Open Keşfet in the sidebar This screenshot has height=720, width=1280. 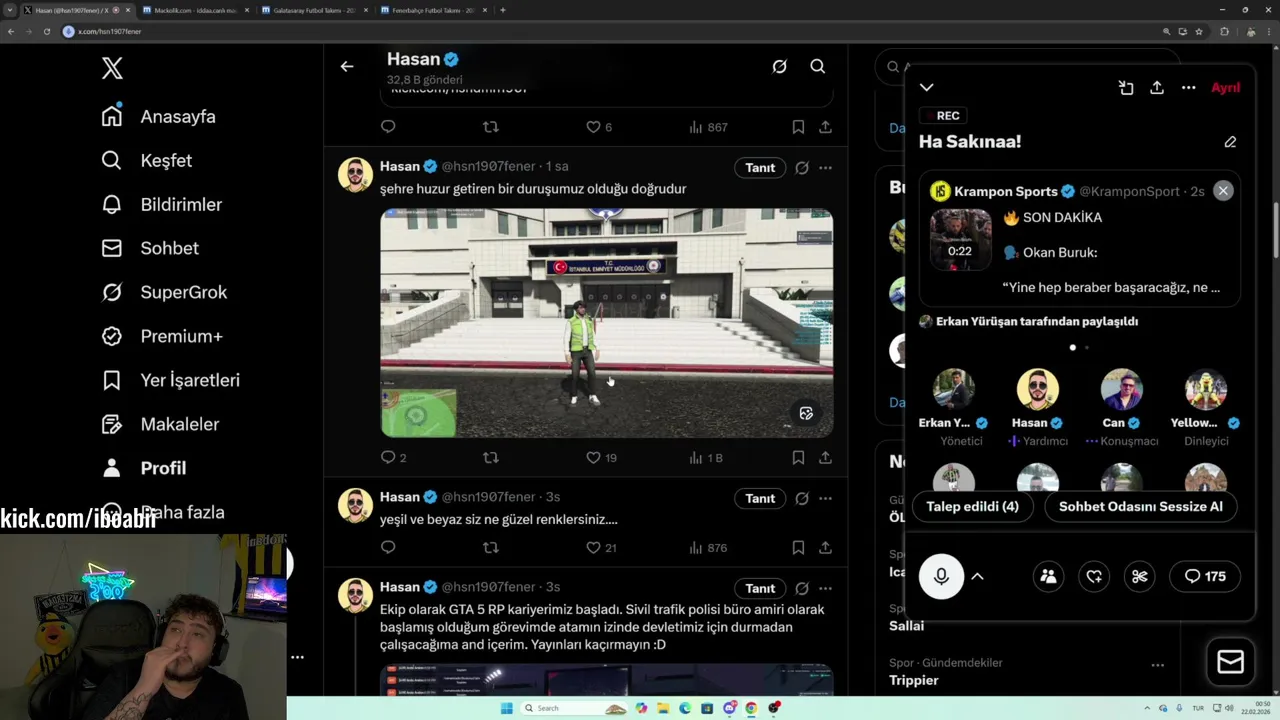coord(147,160)
